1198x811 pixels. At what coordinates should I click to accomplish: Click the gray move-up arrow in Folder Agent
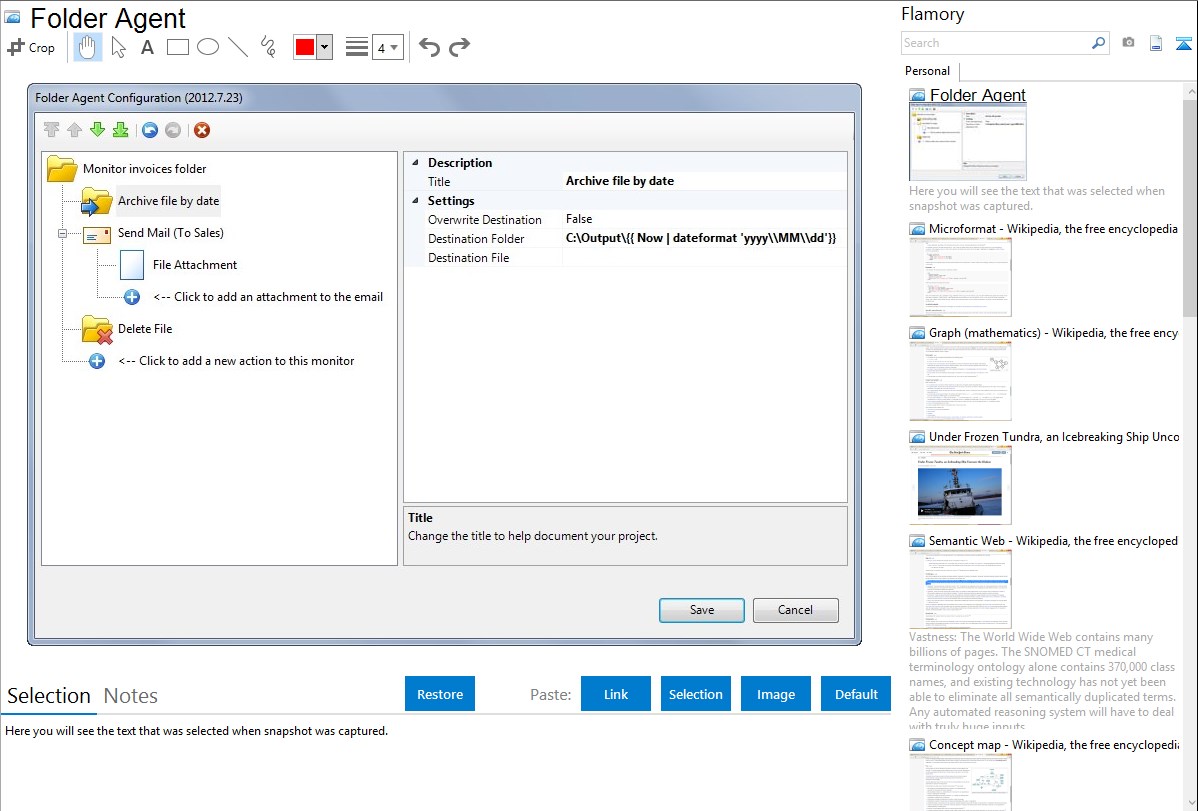[x=74, y=130]
